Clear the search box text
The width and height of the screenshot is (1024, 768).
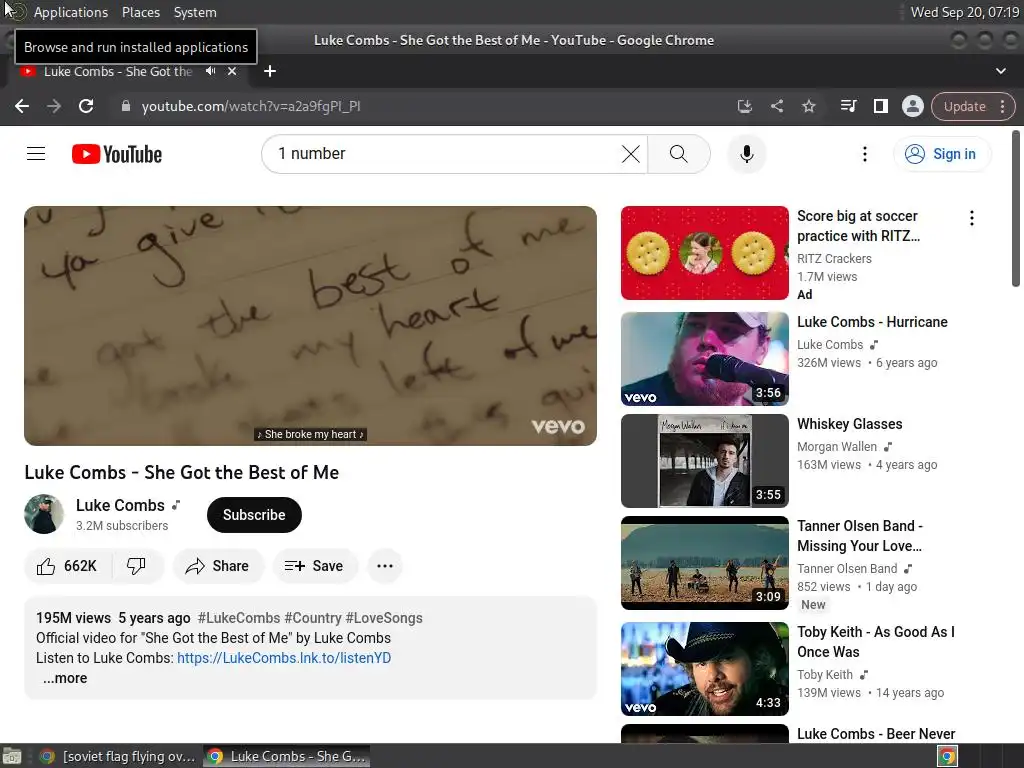tap(630, 154)
